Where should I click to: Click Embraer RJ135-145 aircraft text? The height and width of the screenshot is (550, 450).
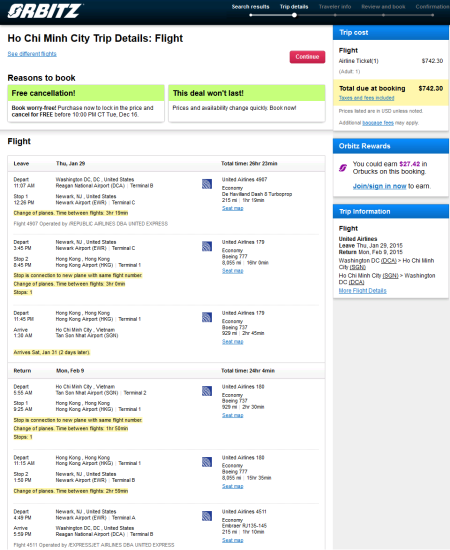click(x=244, y=526)
